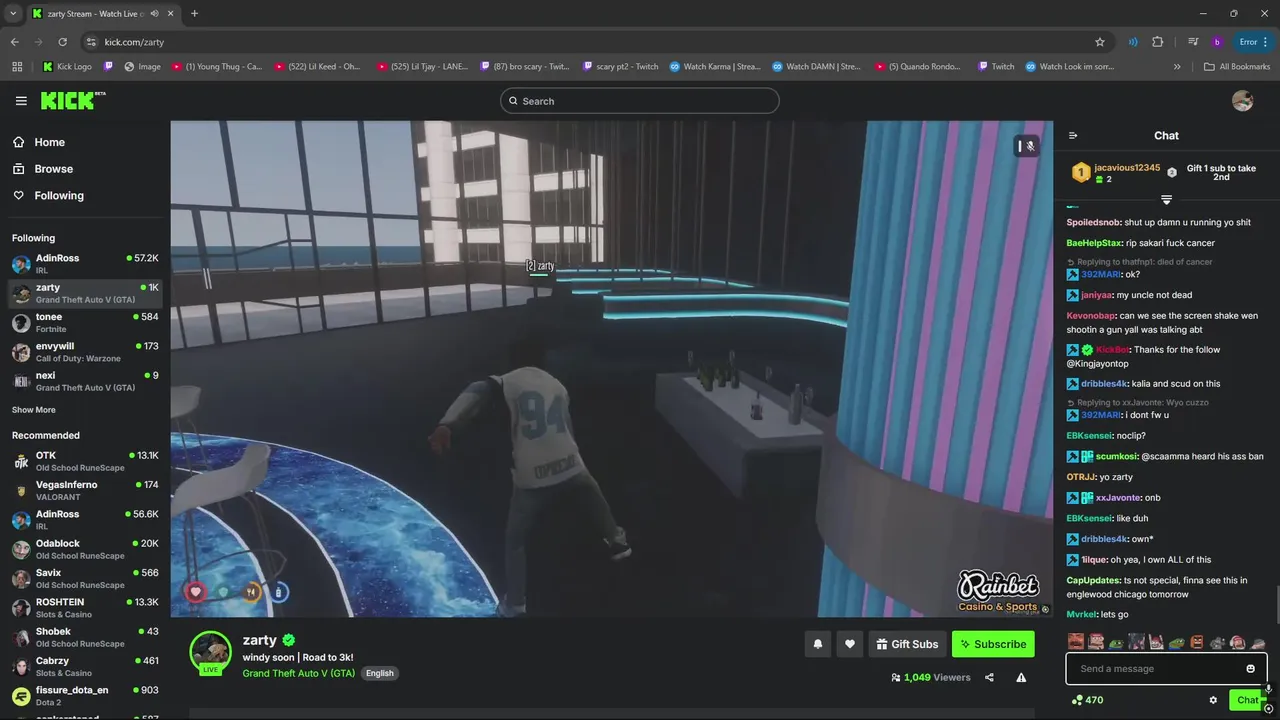1280x720 pixels.
Task: Show more bookmarks with the overflow chevron
Action: coord(1177,67)
